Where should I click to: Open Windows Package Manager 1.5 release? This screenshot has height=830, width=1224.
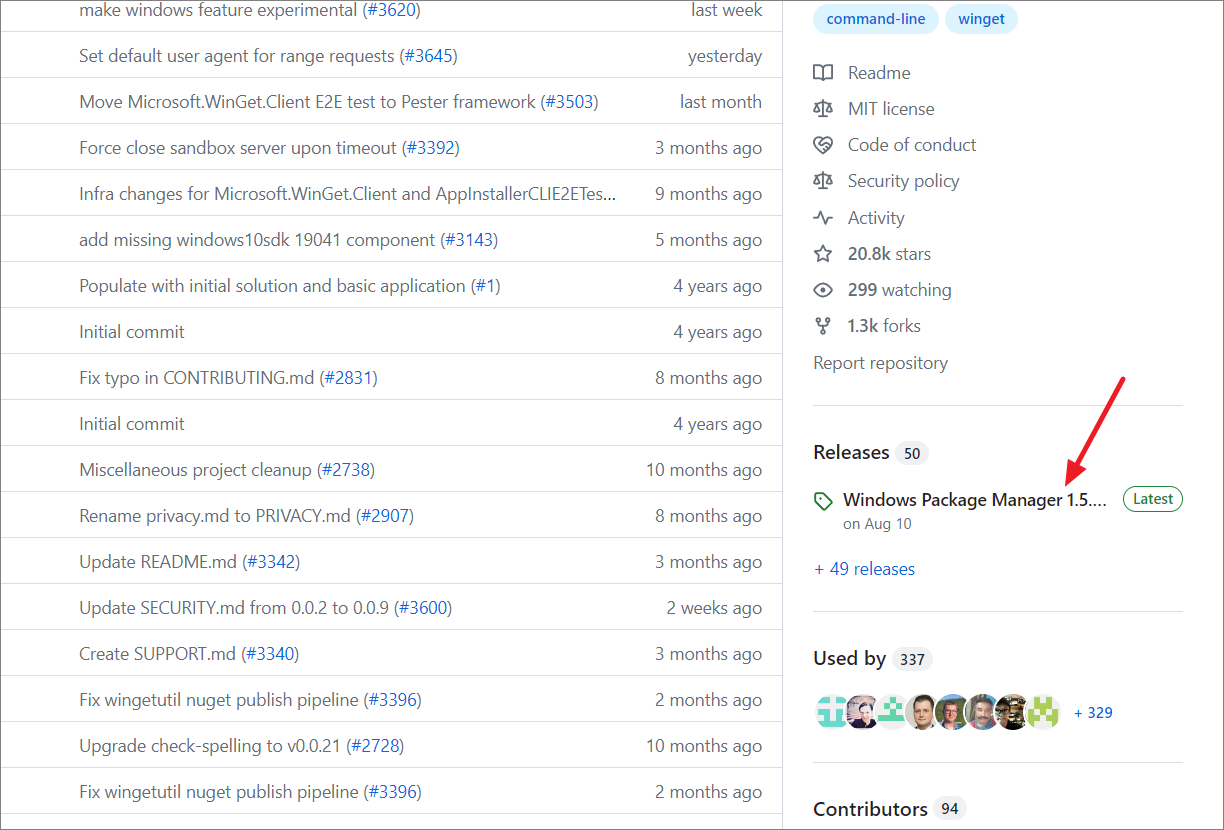[x=975, y=500]
